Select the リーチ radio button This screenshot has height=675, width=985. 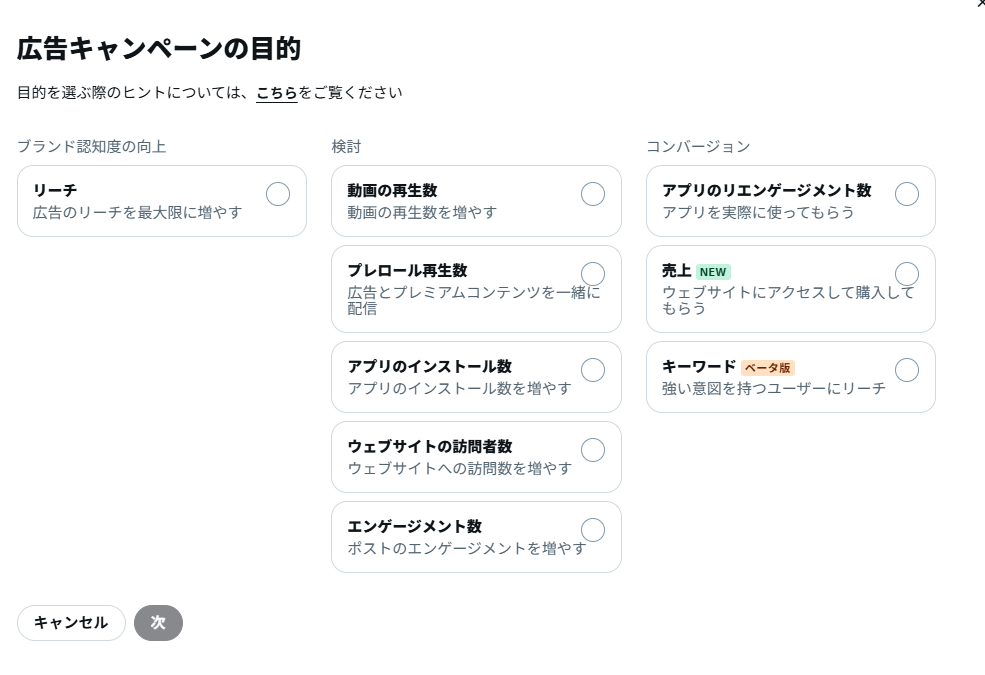pos(278,194)
